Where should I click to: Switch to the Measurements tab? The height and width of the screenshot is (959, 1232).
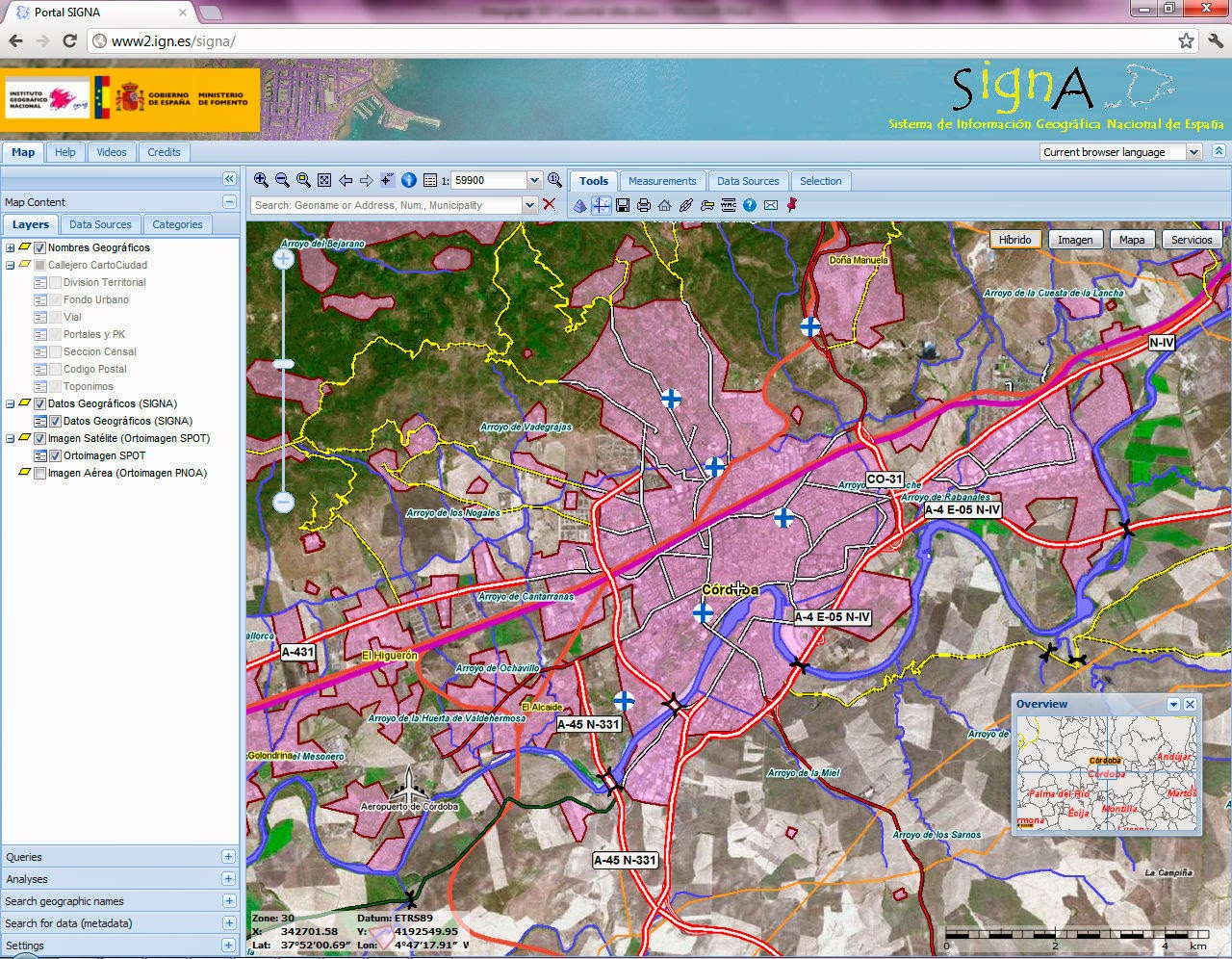coord(663,181)
